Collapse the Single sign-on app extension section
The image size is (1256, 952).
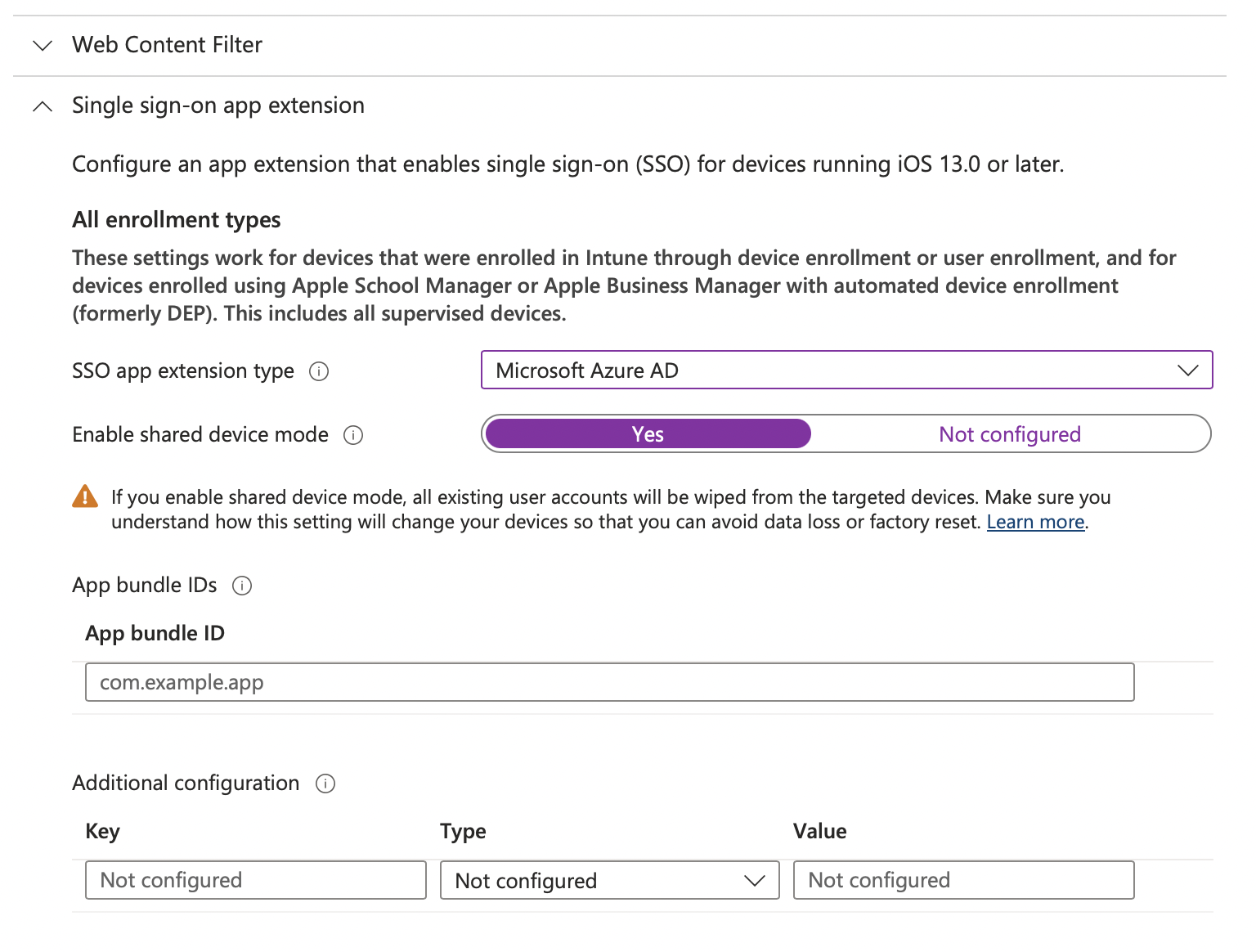[x=43, y=106]
